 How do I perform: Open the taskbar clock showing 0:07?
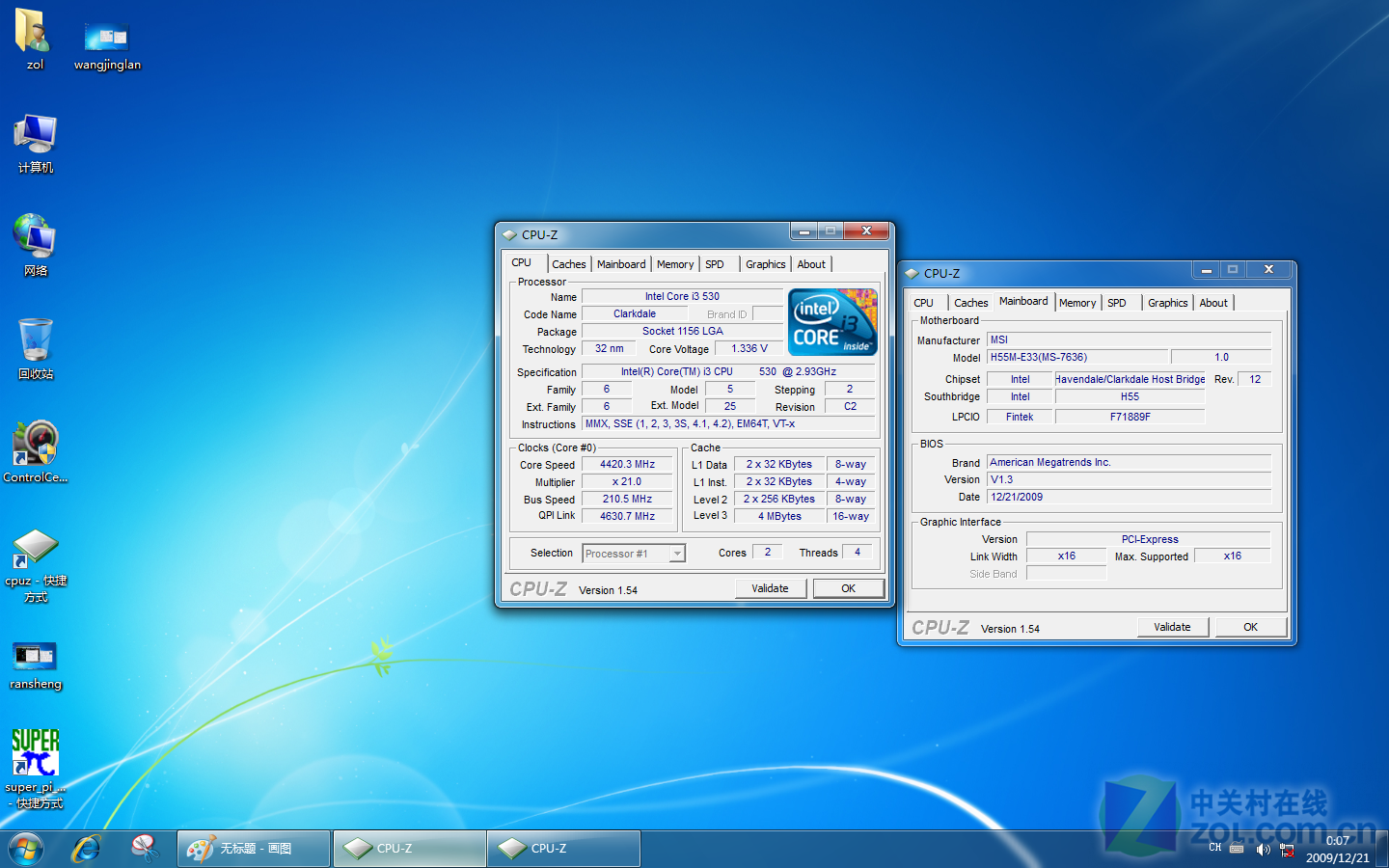point(1338,849)
